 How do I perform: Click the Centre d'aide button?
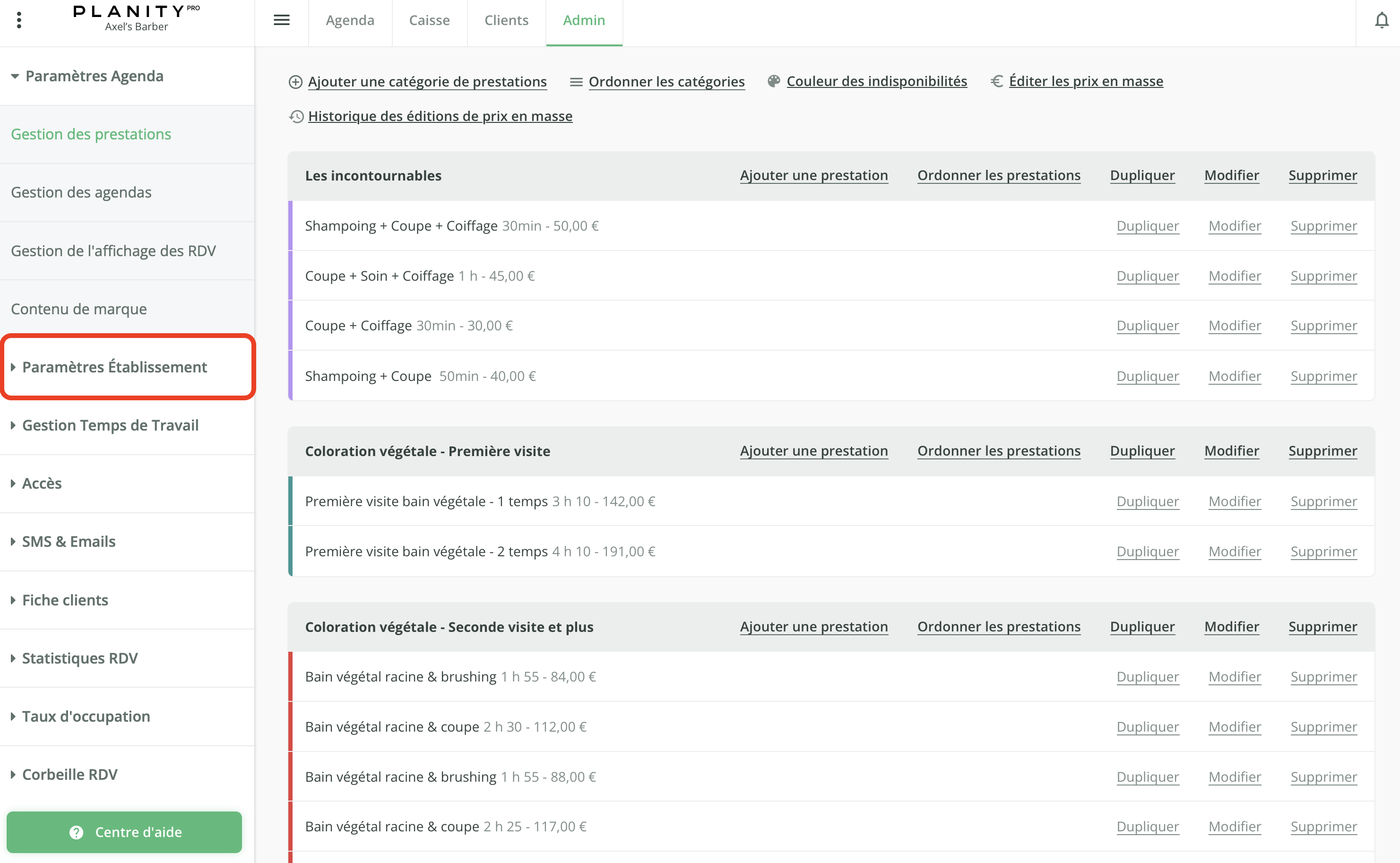click(x=124, y=832)
